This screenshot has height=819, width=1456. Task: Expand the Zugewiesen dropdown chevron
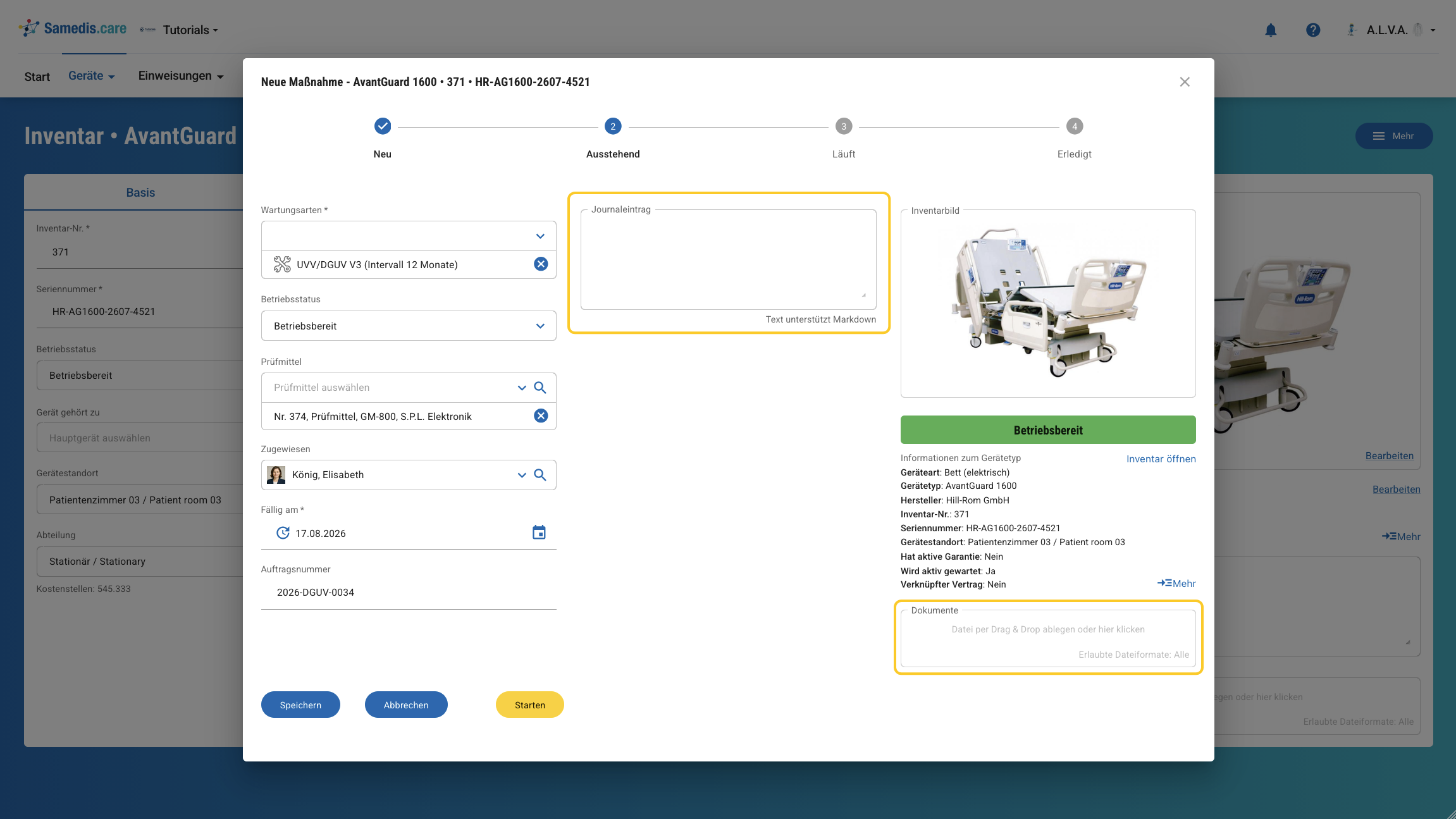pyautogui.click(x=522, y=475)
